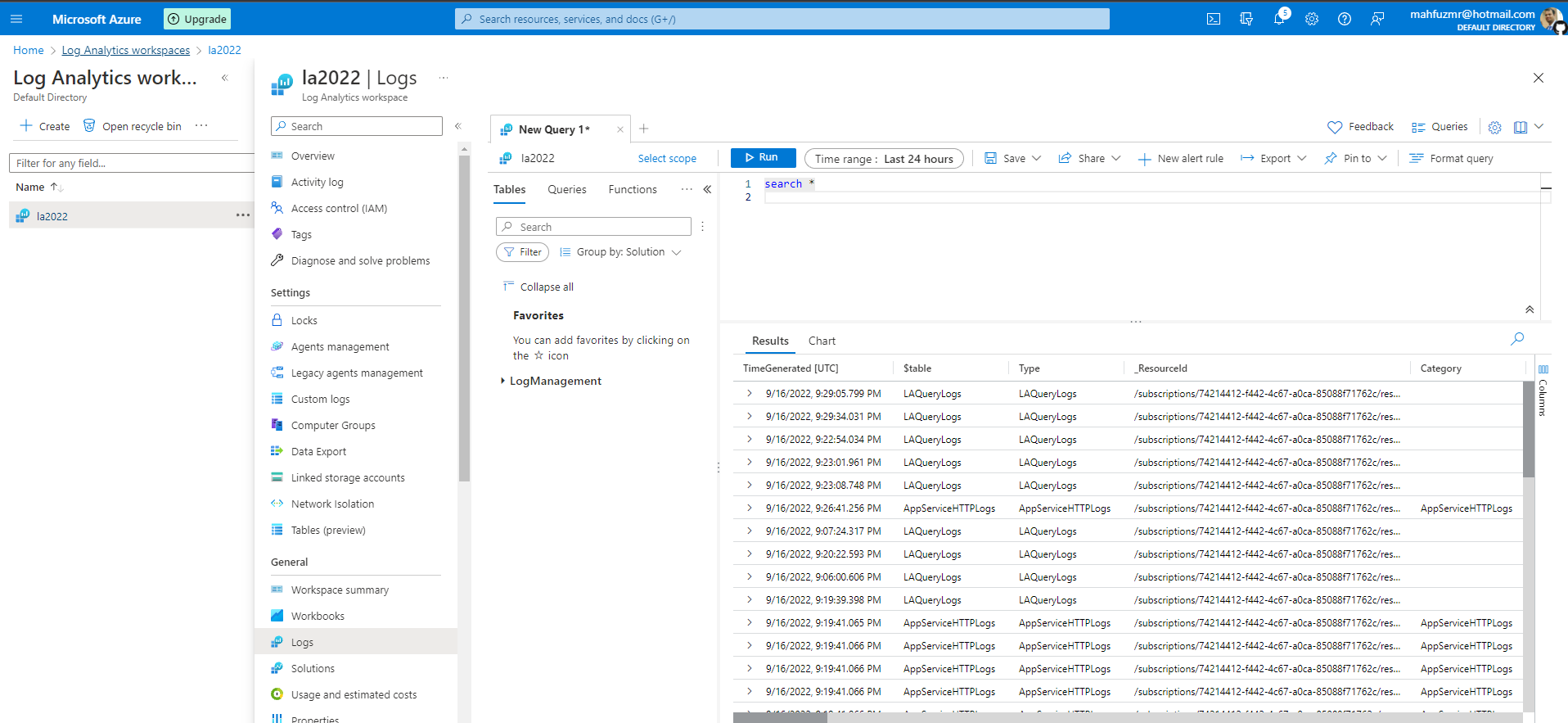Open more commands ellipsis after recycle bin

click(201, 125)
